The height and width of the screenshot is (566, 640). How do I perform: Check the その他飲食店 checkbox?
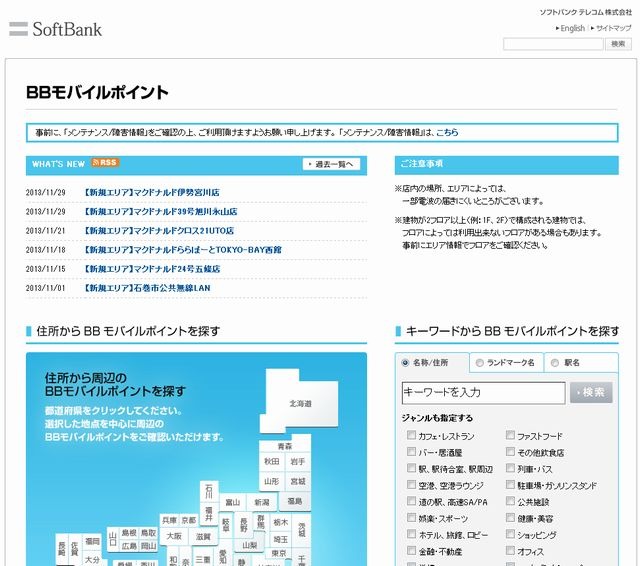(x=510, y=452)
